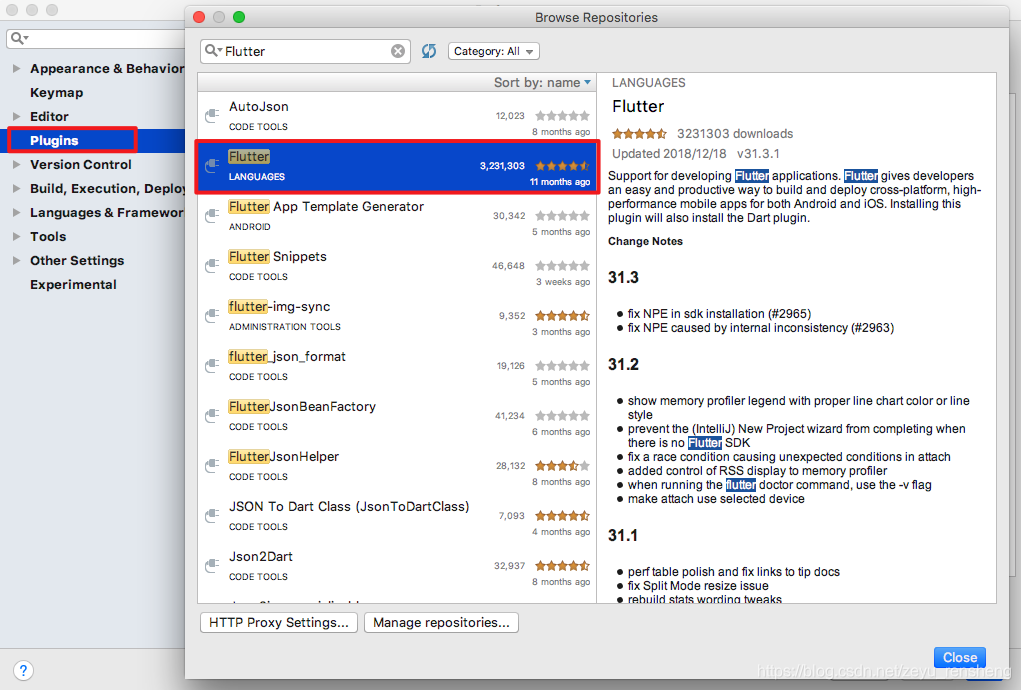Expand the Version Control node
Screen dimensions: 1021x690
pos(16,165)
